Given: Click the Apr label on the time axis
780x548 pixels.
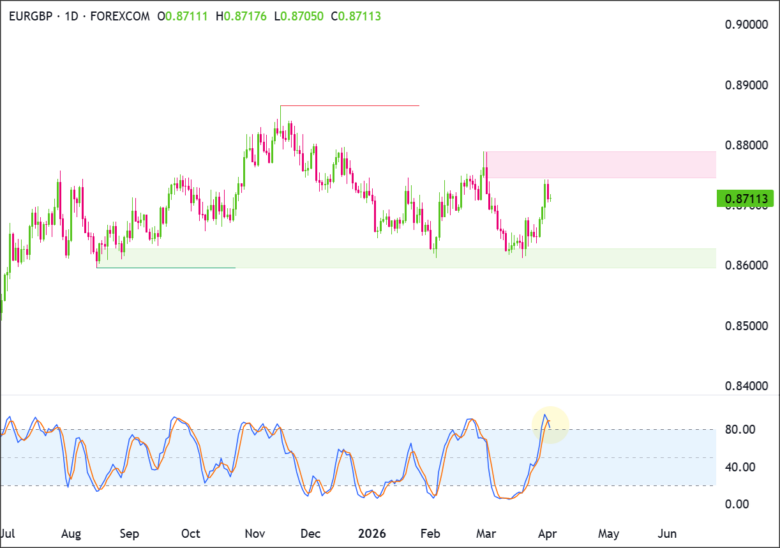Looking at the screenshot, I should [547, 534].
